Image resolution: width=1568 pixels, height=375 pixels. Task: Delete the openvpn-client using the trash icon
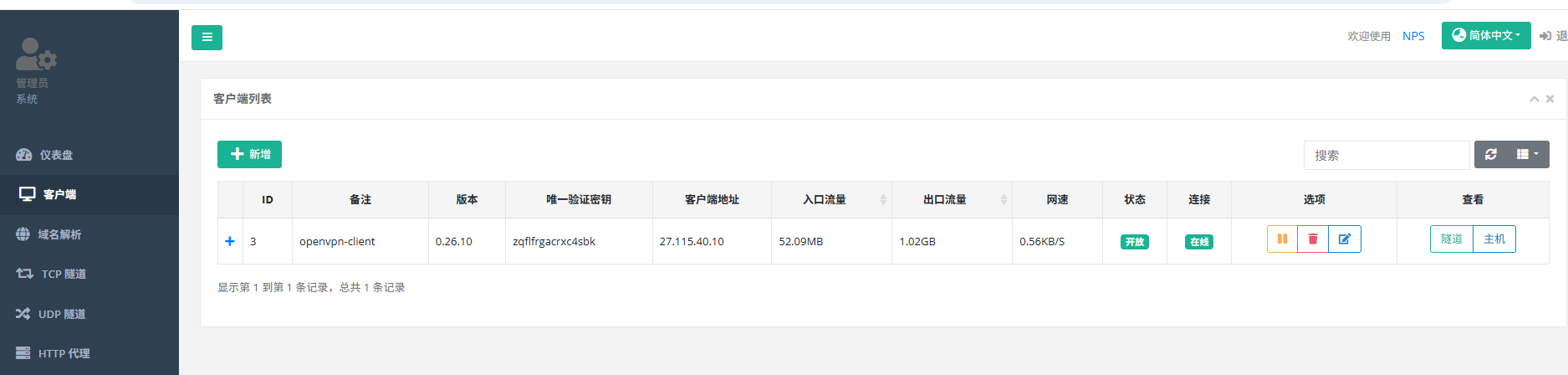(1313, 239)
